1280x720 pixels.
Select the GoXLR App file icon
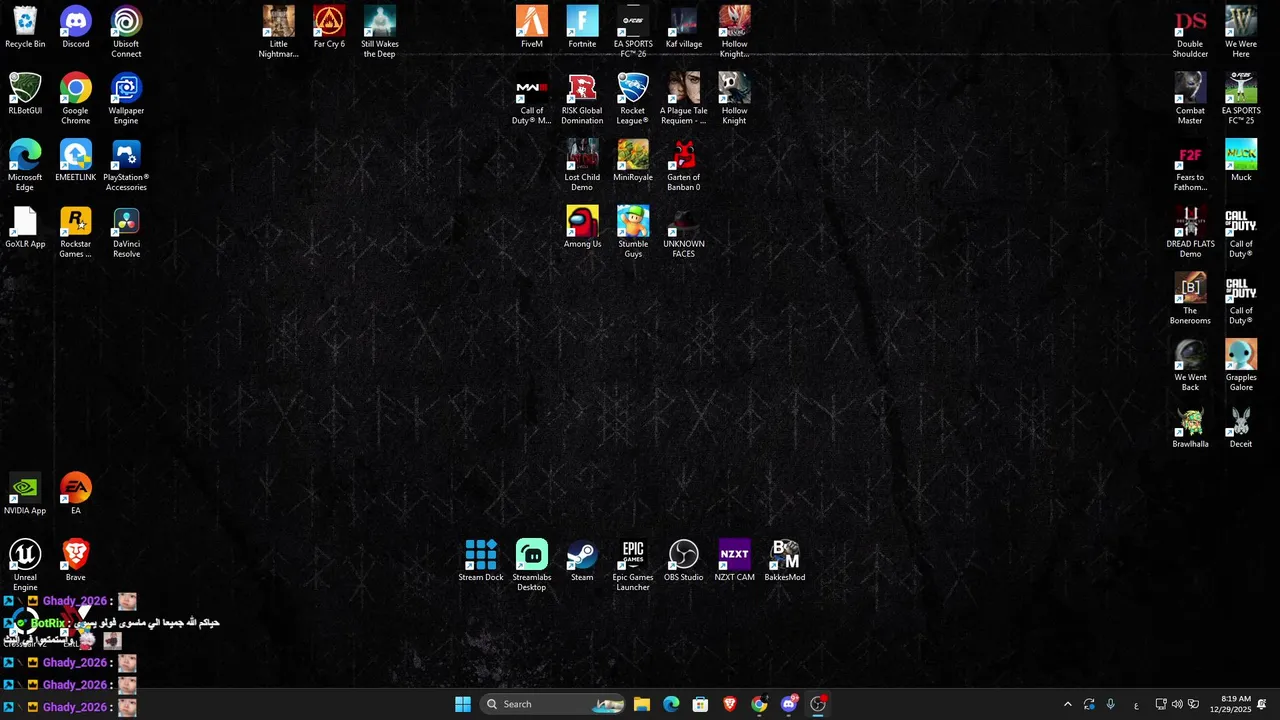pyautogui.click(x=25, y=227)
